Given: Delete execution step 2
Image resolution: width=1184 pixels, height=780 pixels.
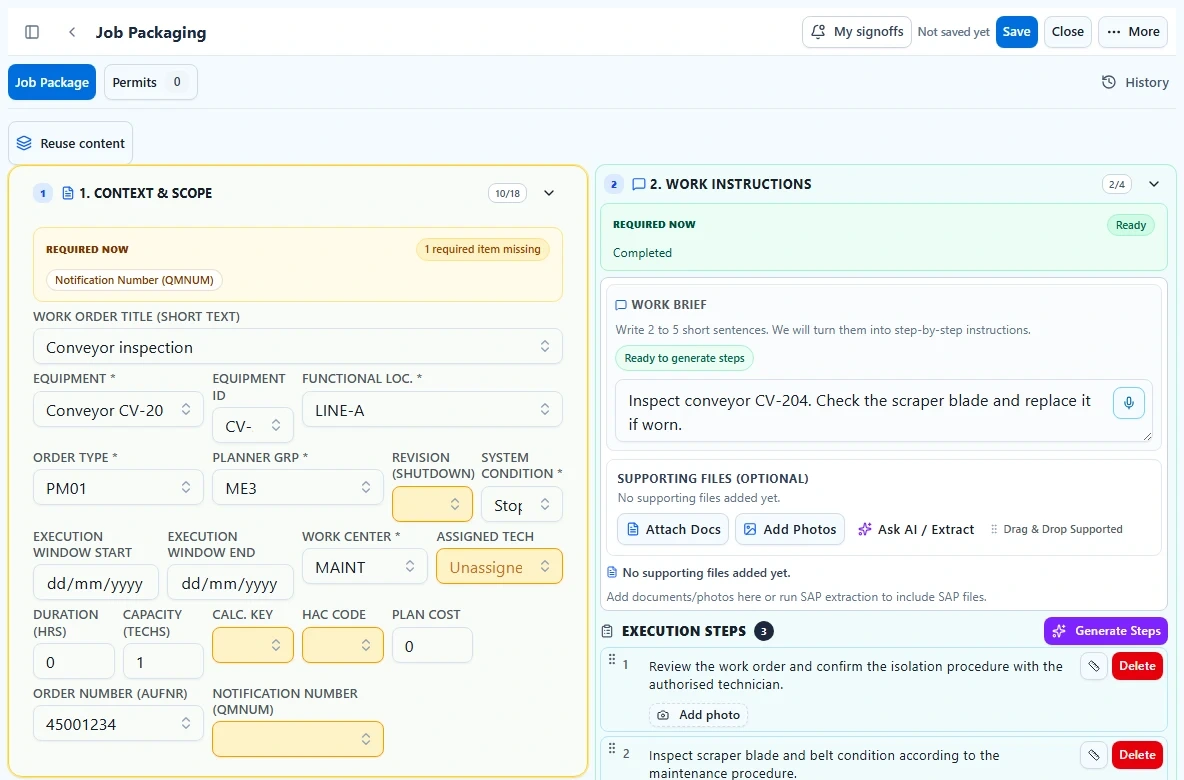Looking at the screenshot, I should click(x=1137, y=755).
